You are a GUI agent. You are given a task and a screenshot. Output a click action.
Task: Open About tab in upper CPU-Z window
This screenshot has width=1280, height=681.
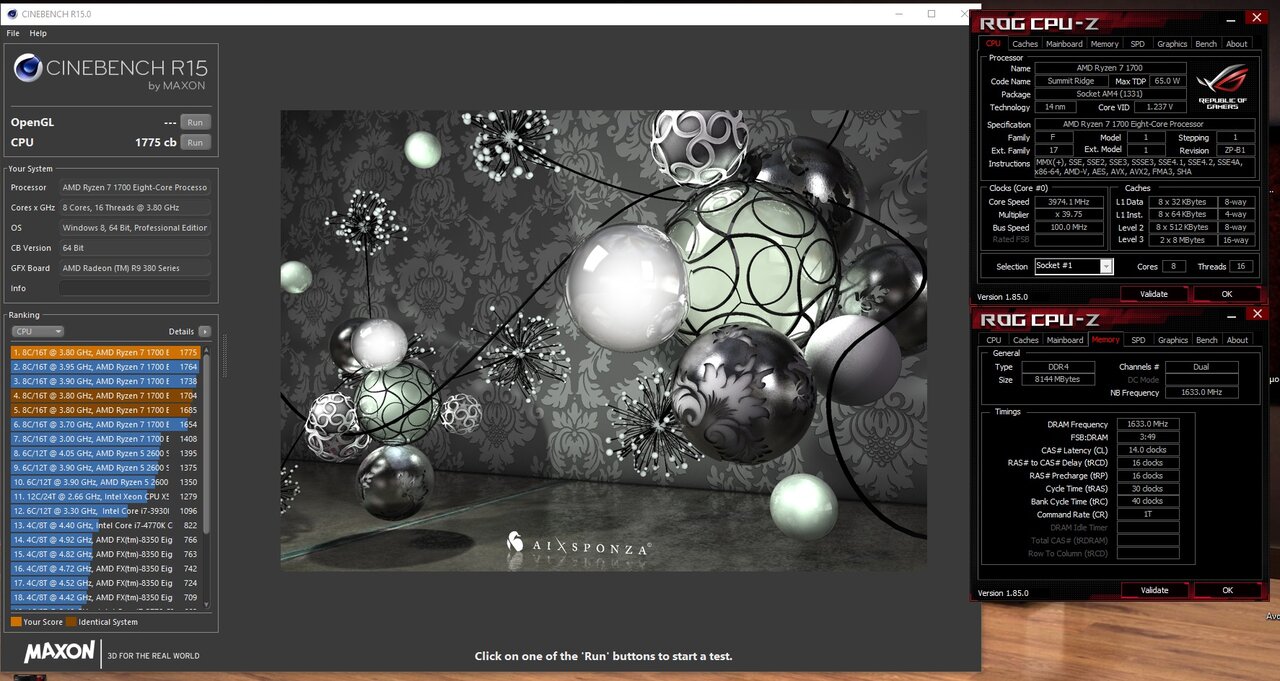click(x=1237, y=44)
